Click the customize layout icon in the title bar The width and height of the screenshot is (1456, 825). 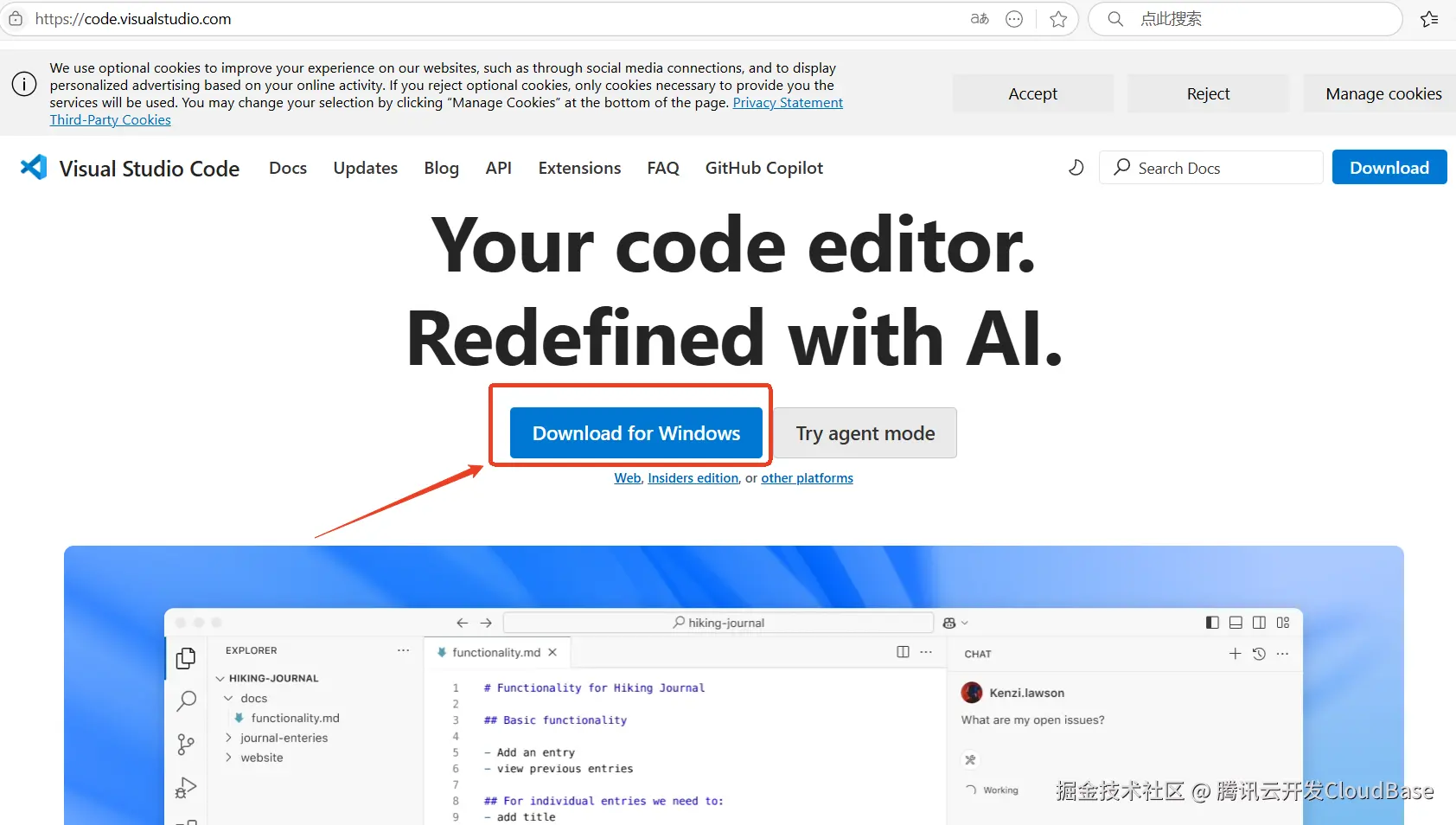(1283, 623)
